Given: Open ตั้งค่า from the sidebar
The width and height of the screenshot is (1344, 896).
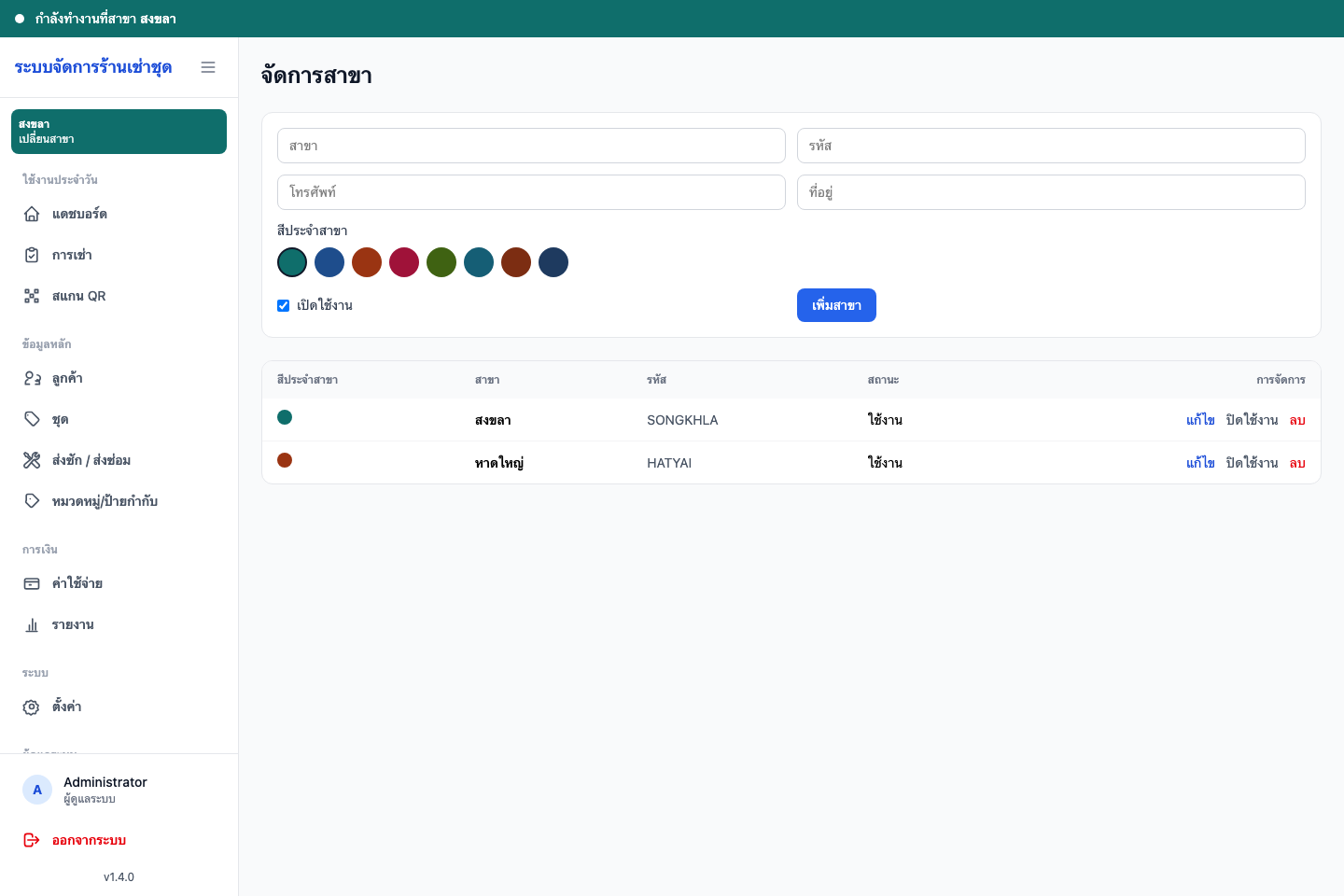Looking at the screenshot, I should (119, 707).
